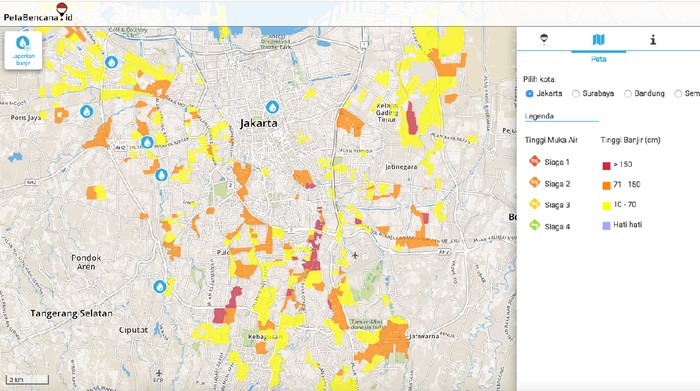Screen dimensions: 700x391
Task: Click water drop marker above Jakarta label
Action: (272, 107)
